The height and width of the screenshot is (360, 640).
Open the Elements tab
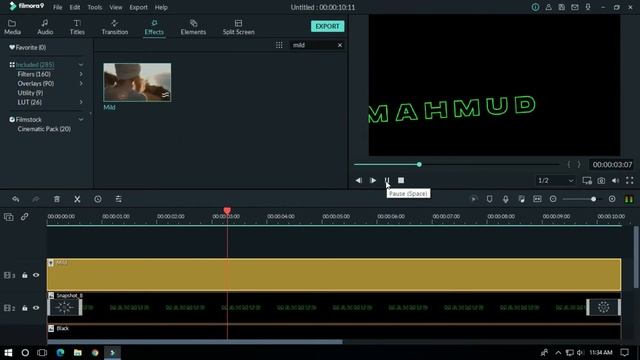coord(193,27)
